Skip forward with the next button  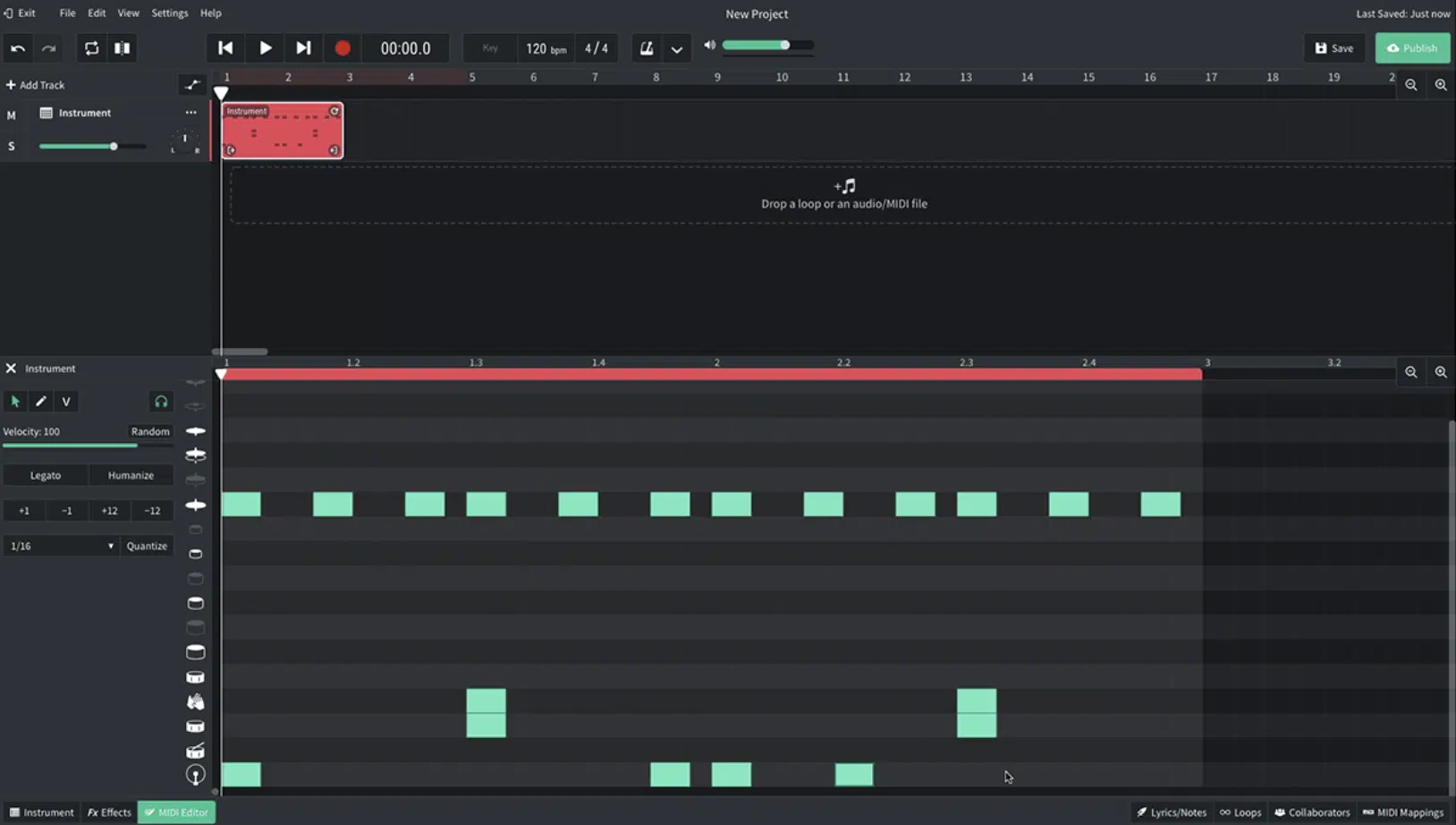[x=303, y=48]
